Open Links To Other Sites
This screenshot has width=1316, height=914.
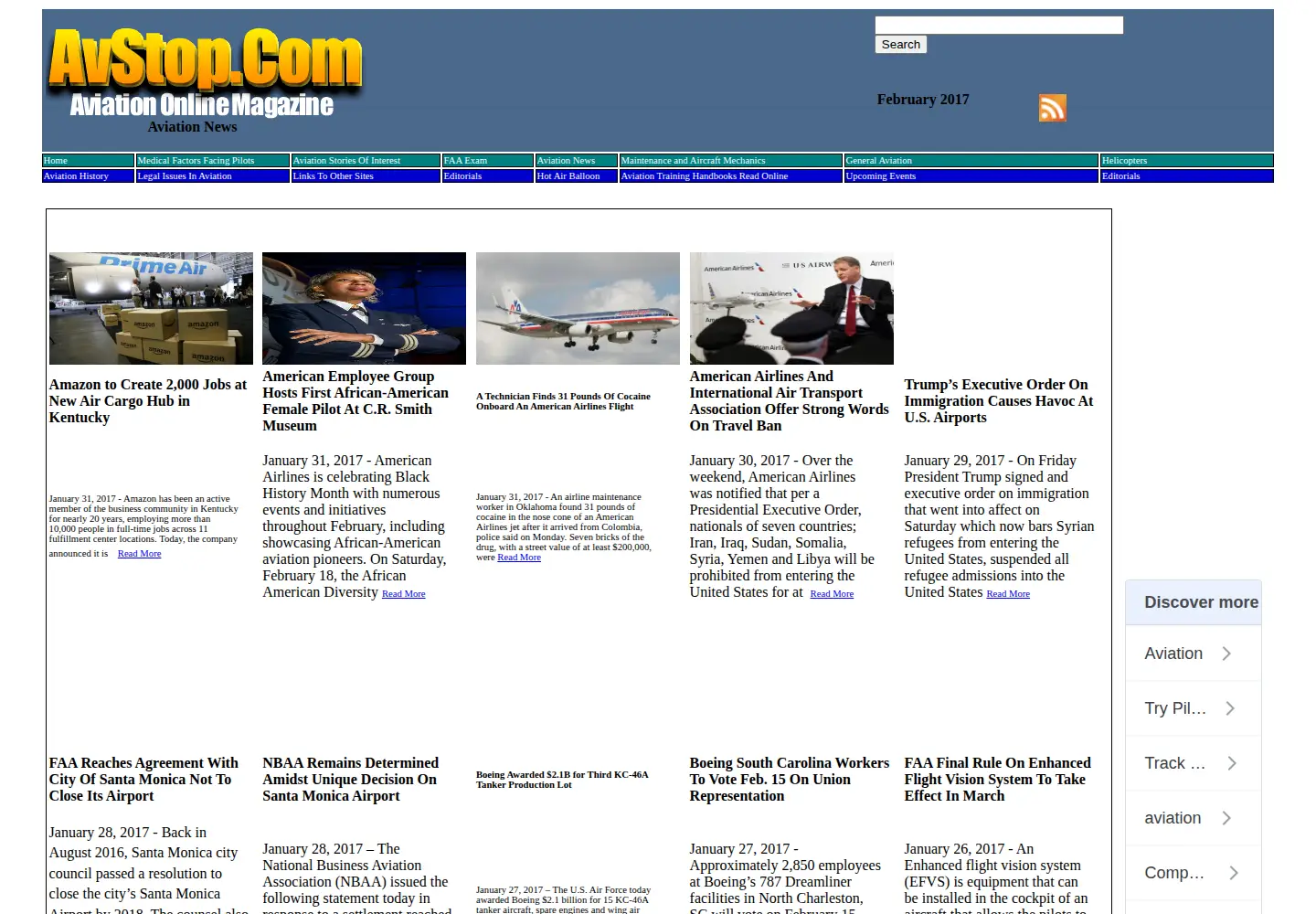(334, 176)
